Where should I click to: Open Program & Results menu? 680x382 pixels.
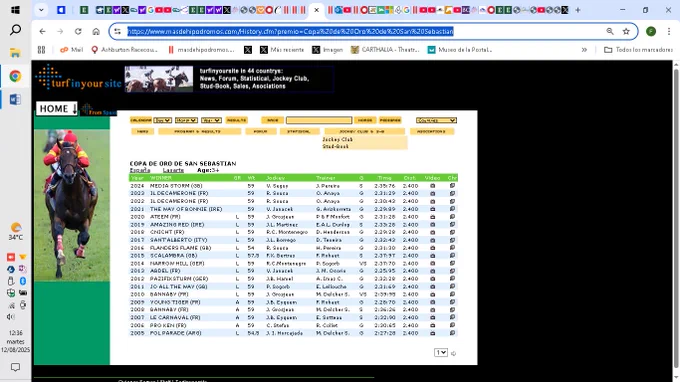[199, 131]
